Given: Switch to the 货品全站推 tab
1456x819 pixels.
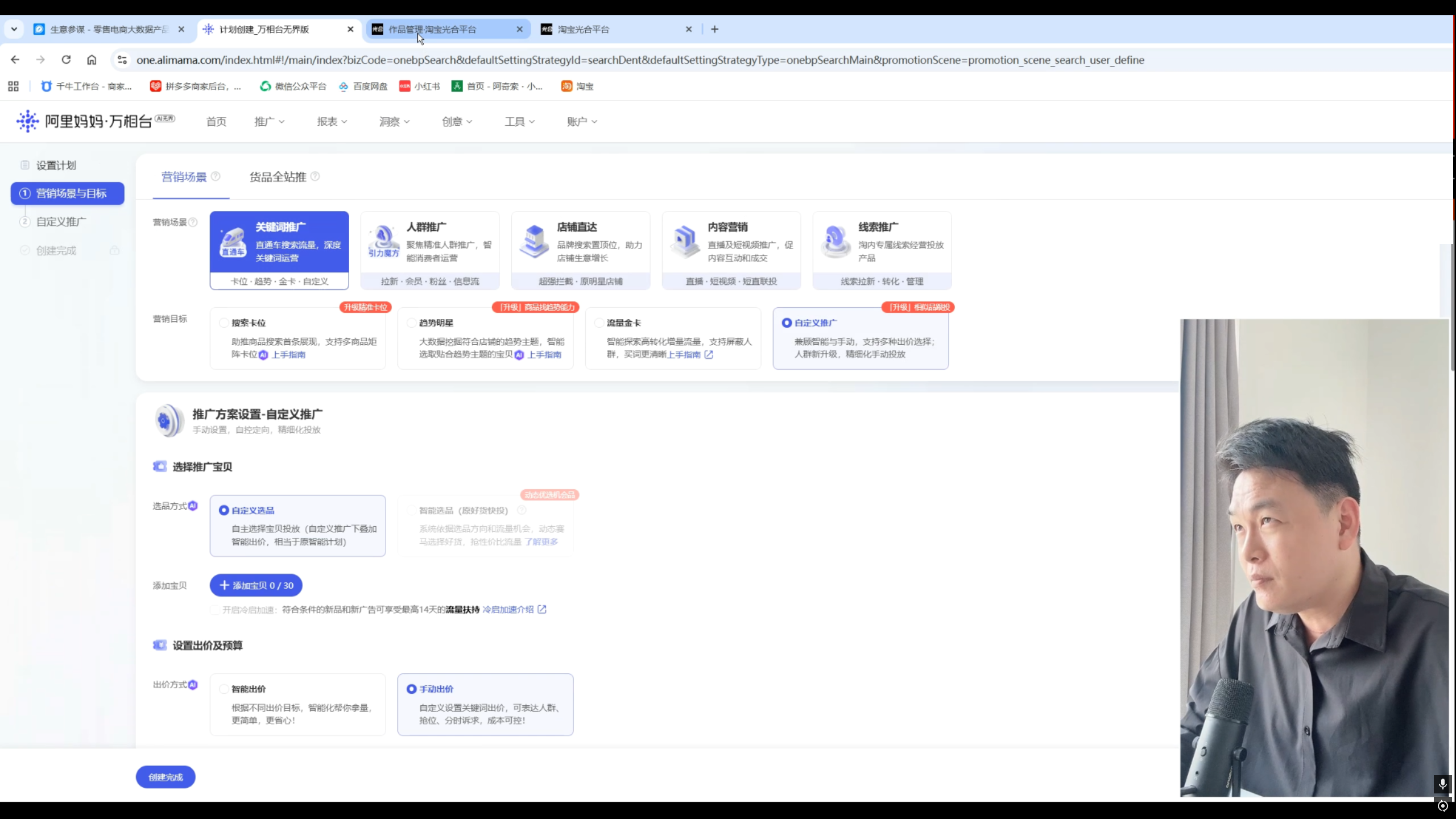Looking at the screenshot, I should [278, 177].
